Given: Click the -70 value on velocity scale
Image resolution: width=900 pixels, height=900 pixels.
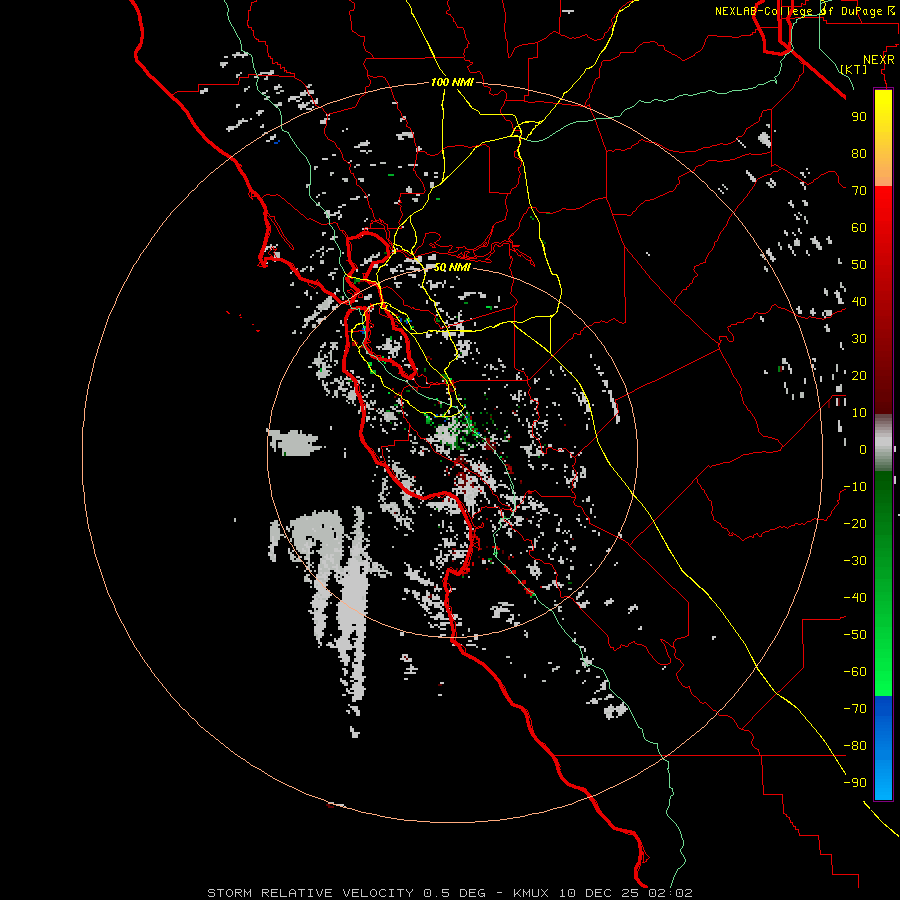Looking at the screenshot, I should click(x=855, y=709).
